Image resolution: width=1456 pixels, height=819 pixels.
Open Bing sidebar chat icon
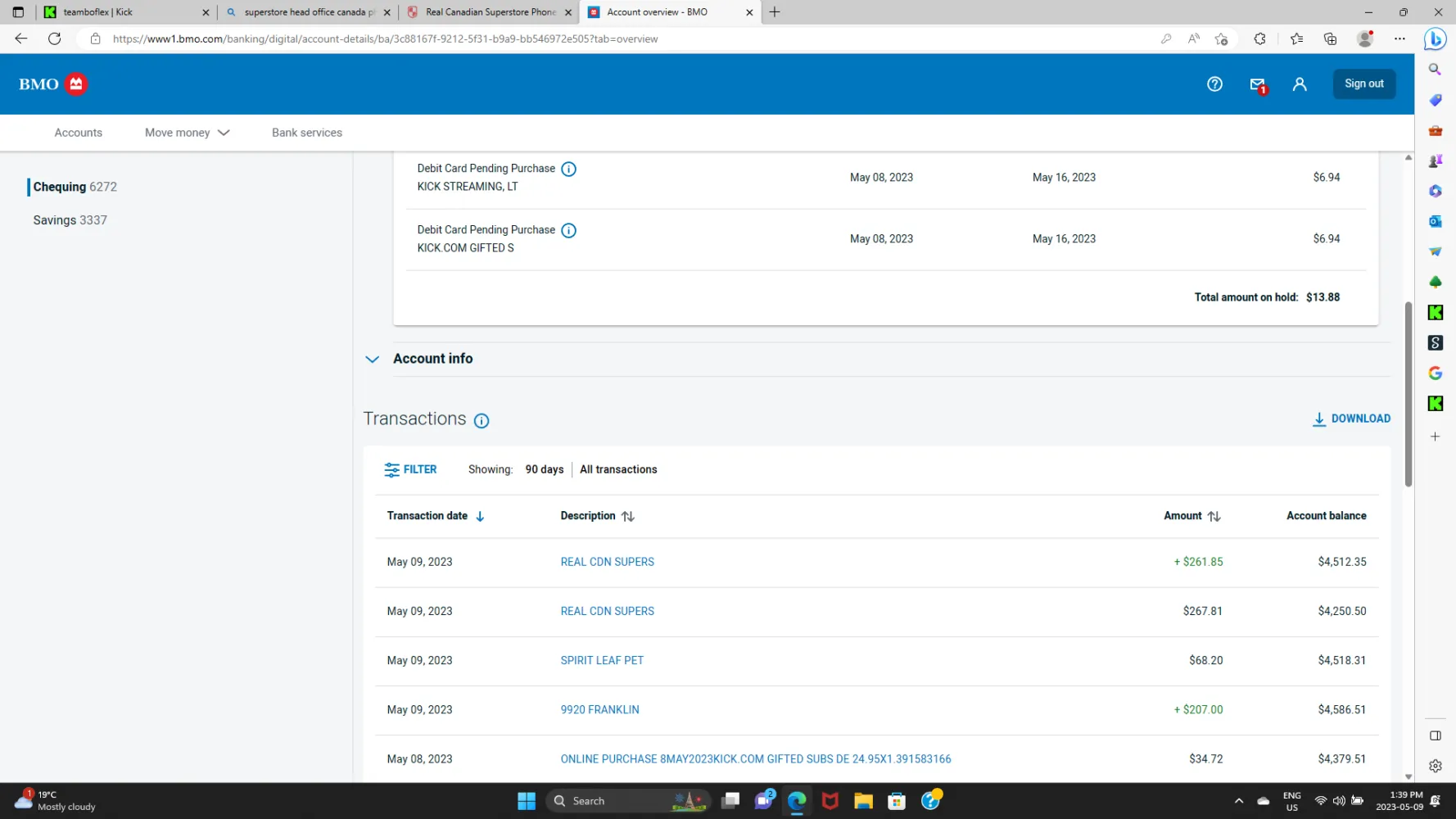pyautogui.click(x=1435, y=38)
